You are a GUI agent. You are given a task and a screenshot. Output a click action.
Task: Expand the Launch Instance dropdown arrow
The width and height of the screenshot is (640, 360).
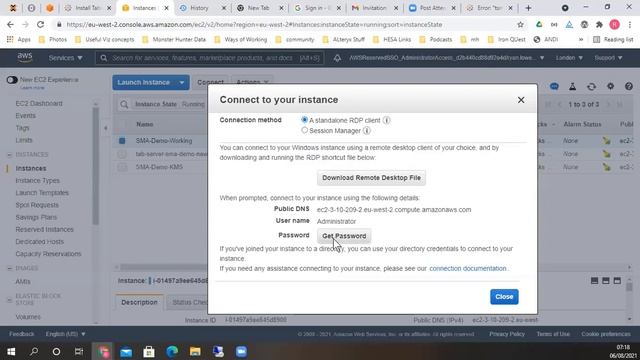point(182,82)
